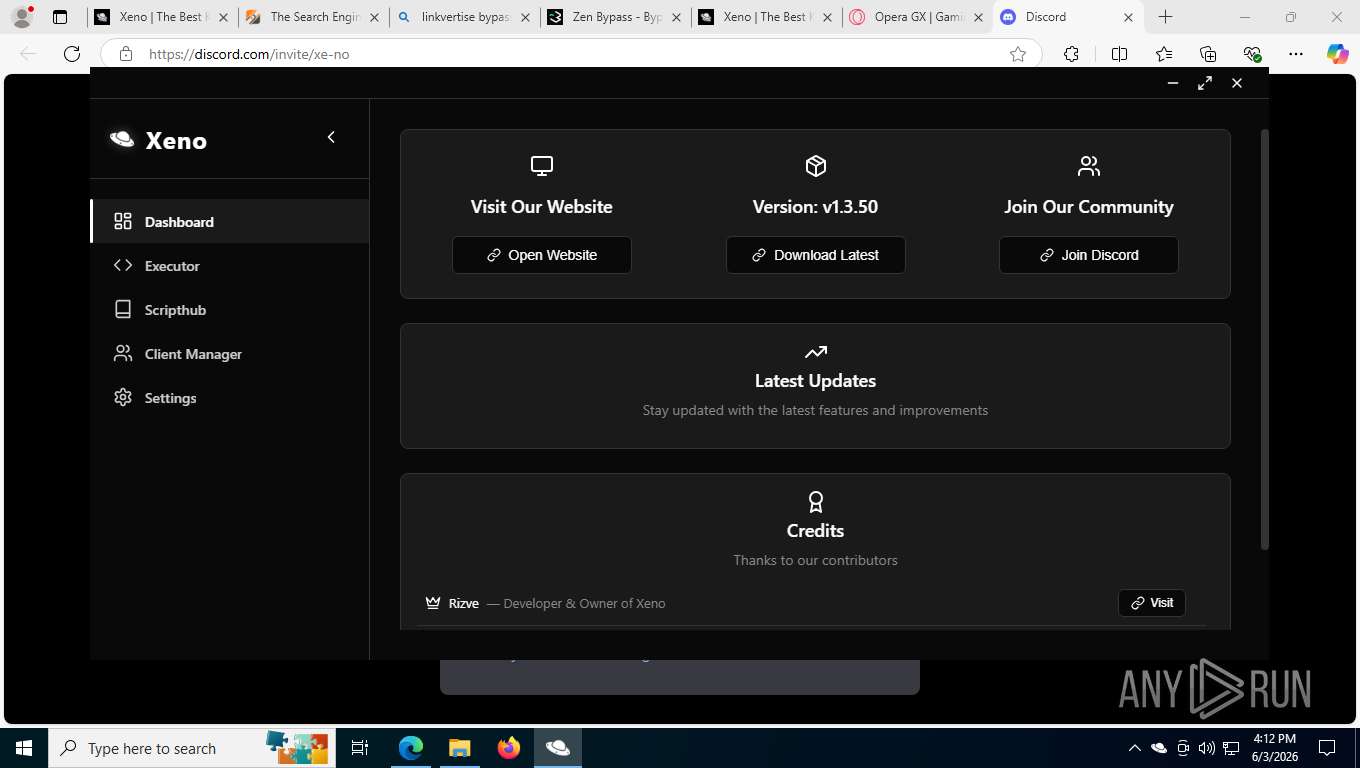Click the Scripthub book icon
The height and width of the screenshot is (768, 1360).
123,309
